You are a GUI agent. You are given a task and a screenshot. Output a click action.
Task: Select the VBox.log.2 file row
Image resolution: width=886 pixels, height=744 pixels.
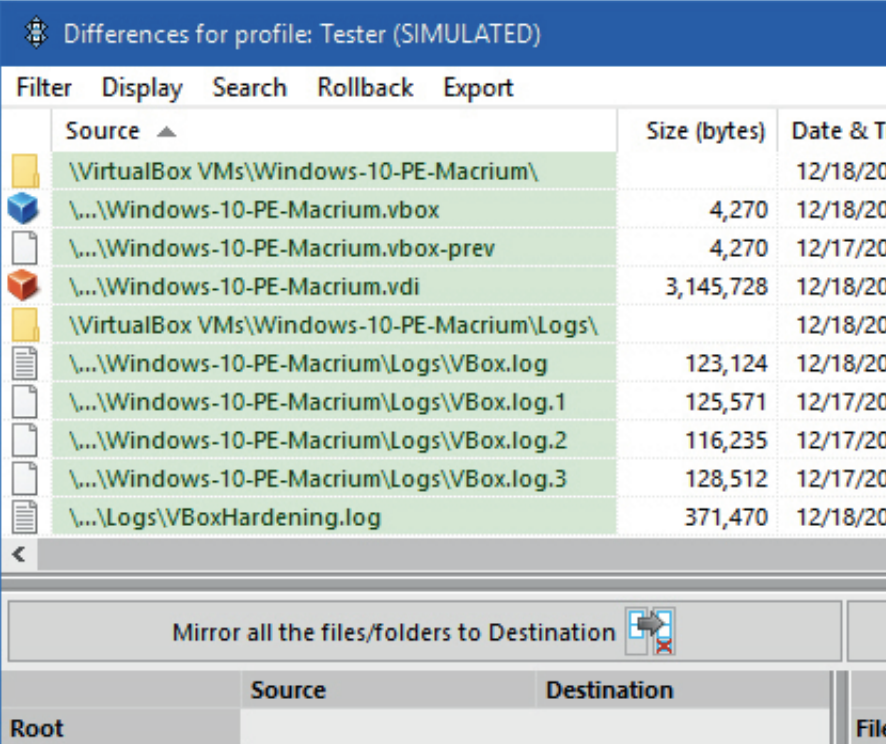click(x=318, y=440)
